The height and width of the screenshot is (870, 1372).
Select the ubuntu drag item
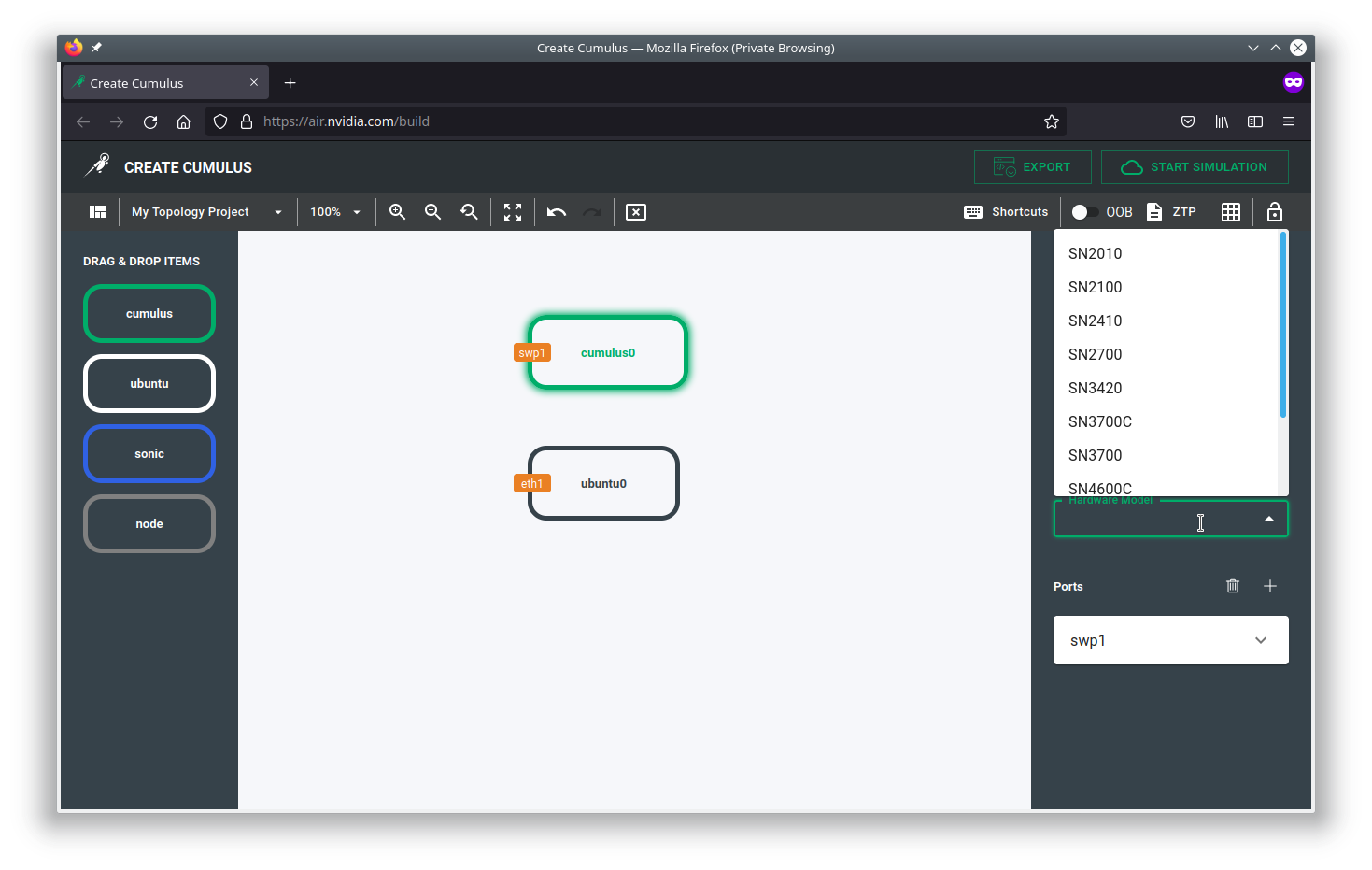pos(149,384)
